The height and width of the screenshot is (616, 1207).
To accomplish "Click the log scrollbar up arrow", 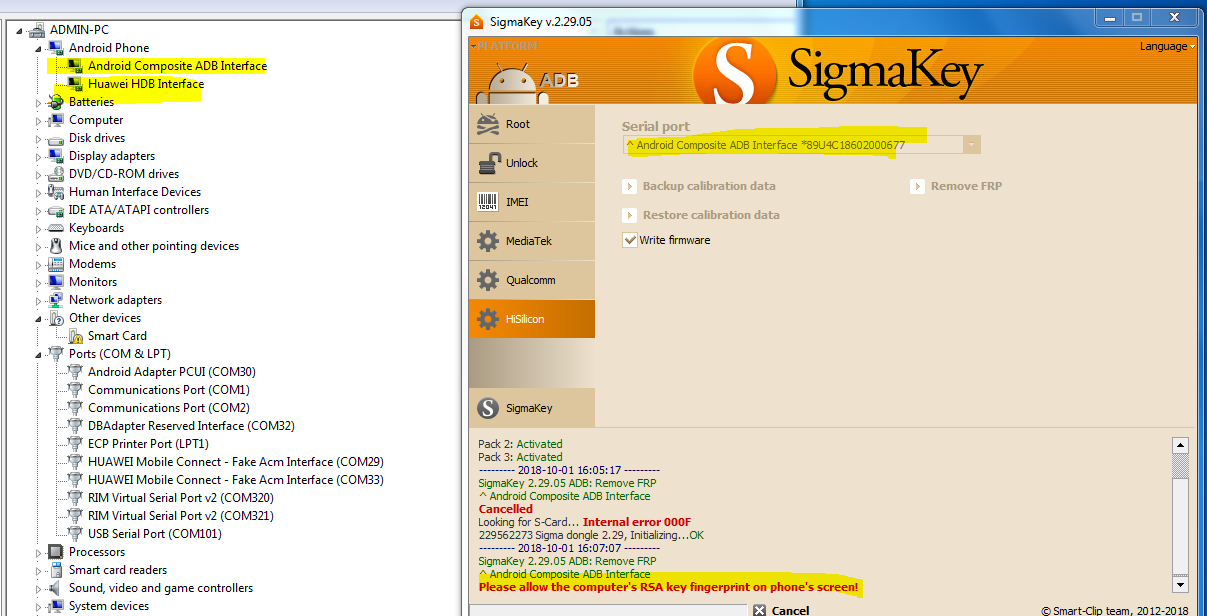I will click(1180, 446).
